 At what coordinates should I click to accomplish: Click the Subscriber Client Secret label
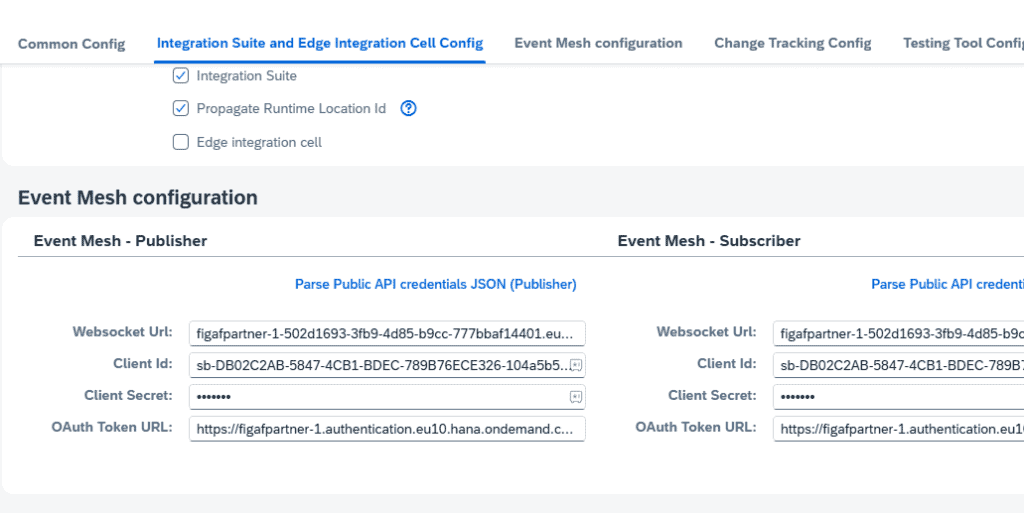tap(712, 396)
